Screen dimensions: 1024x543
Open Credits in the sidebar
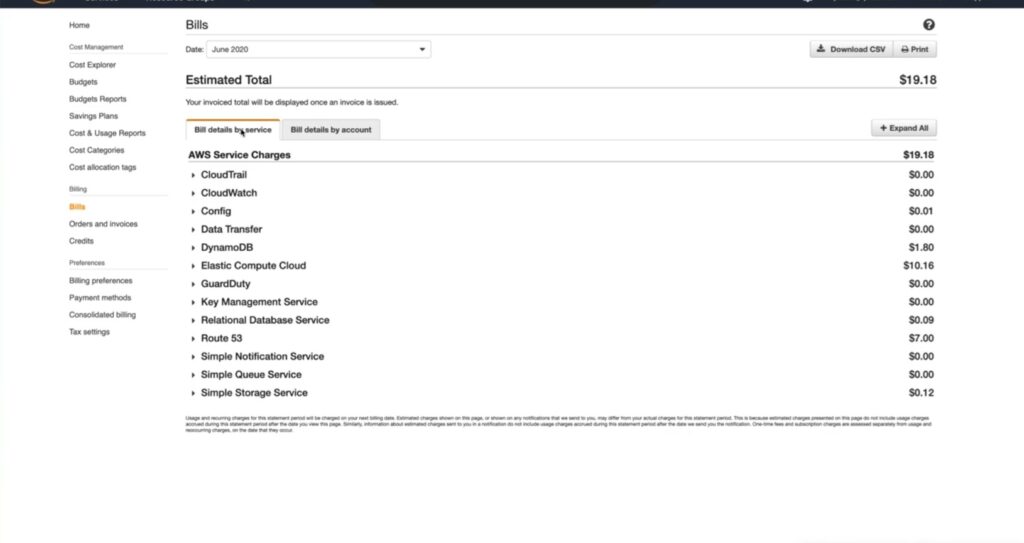[81, 240]
